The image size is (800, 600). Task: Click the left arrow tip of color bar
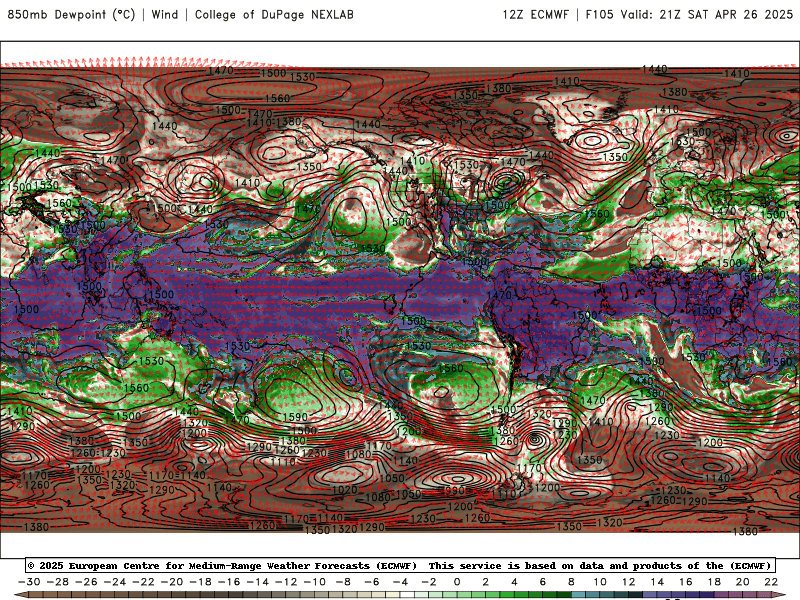tap(19, 595)
